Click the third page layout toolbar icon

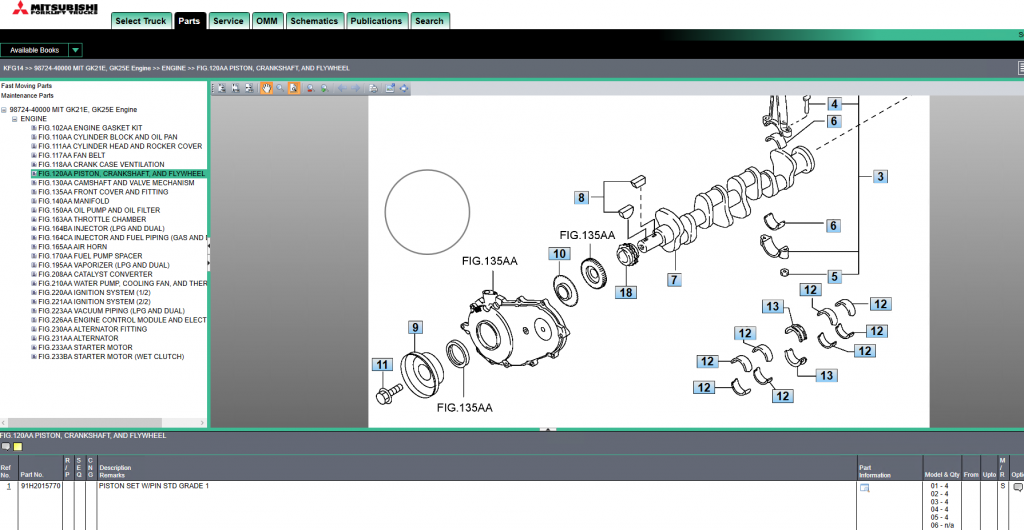(x=249, y=88)
